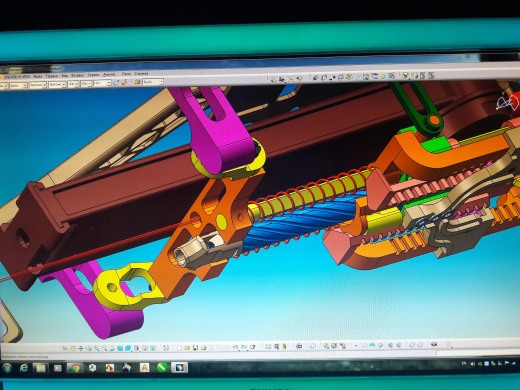Viewport: 520px width, 390px height.
Task: Click the Save floppy disk icon
Action: click(195, 348)
